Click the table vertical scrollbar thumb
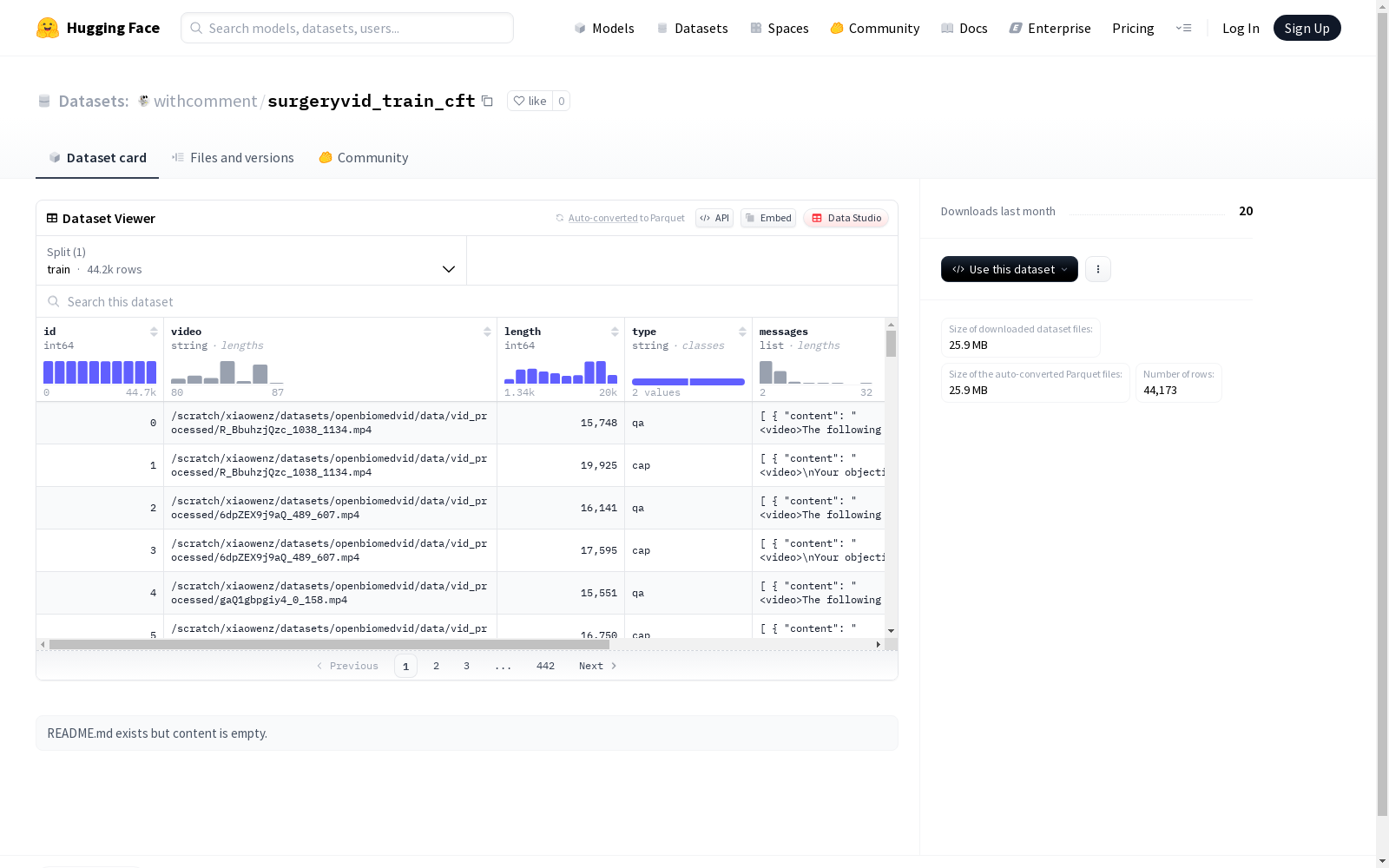The width and height of the screenshot is (1389, 868). (891, 344)
